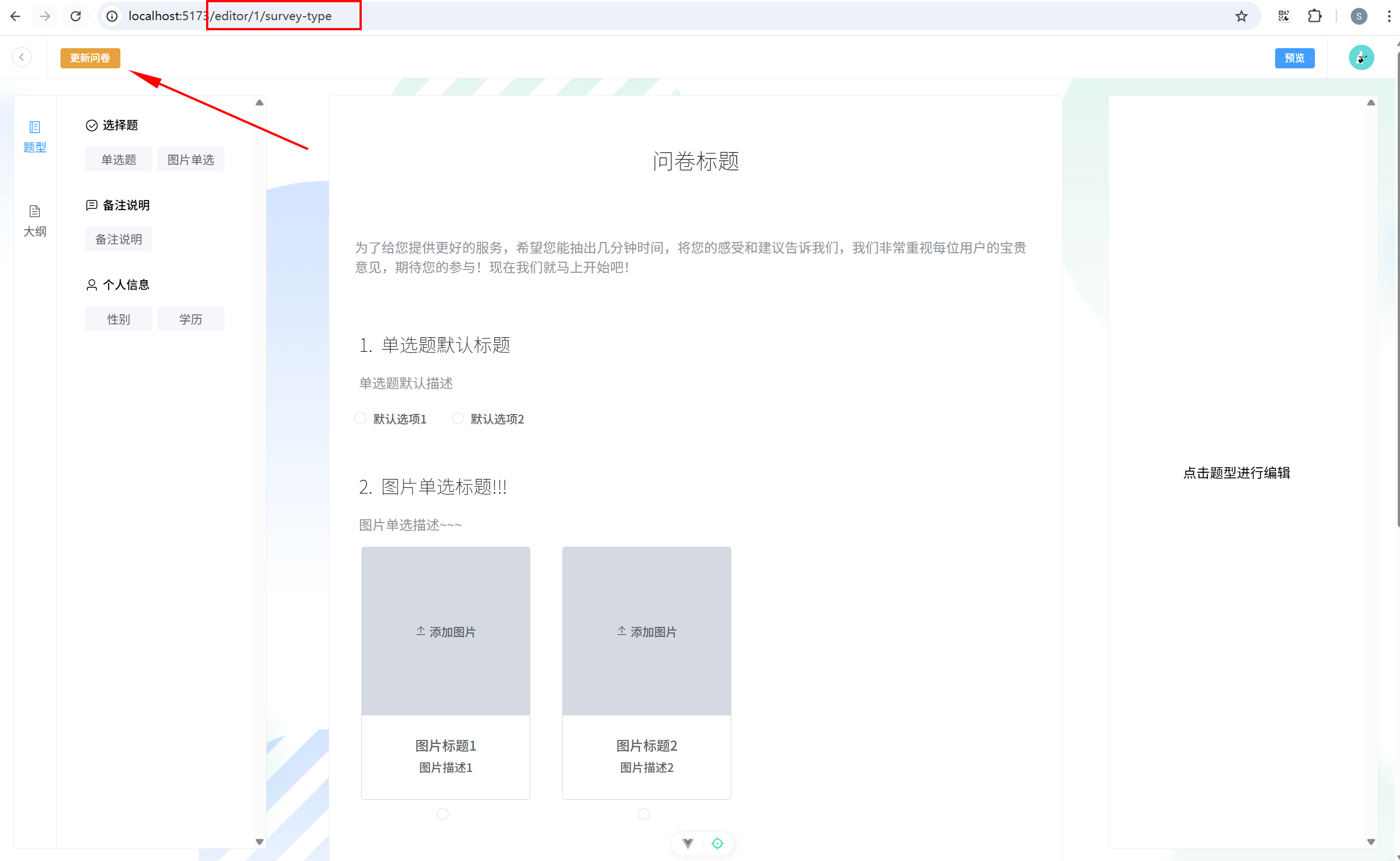Open the browser three-dot menu
1400x861 pixels.
click(1389, 16)
